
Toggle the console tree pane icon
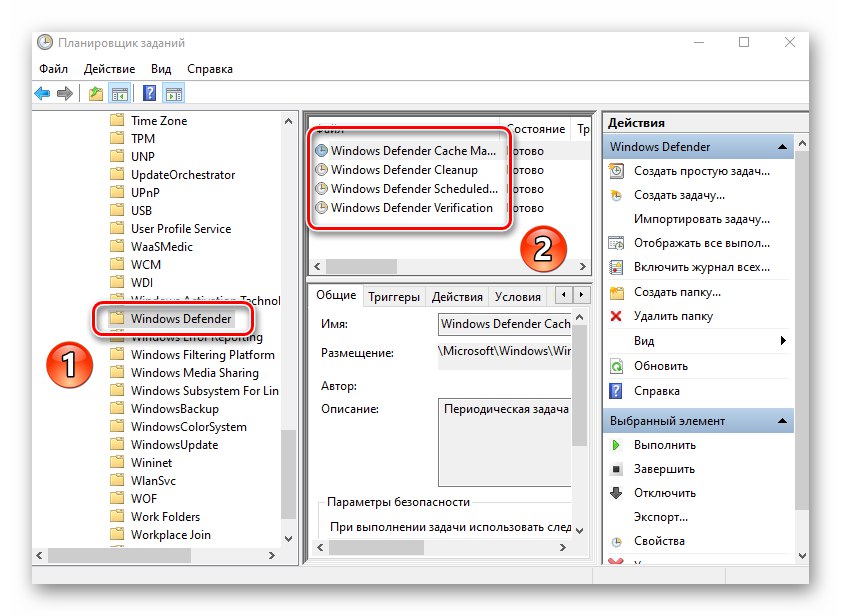[120, 93]
